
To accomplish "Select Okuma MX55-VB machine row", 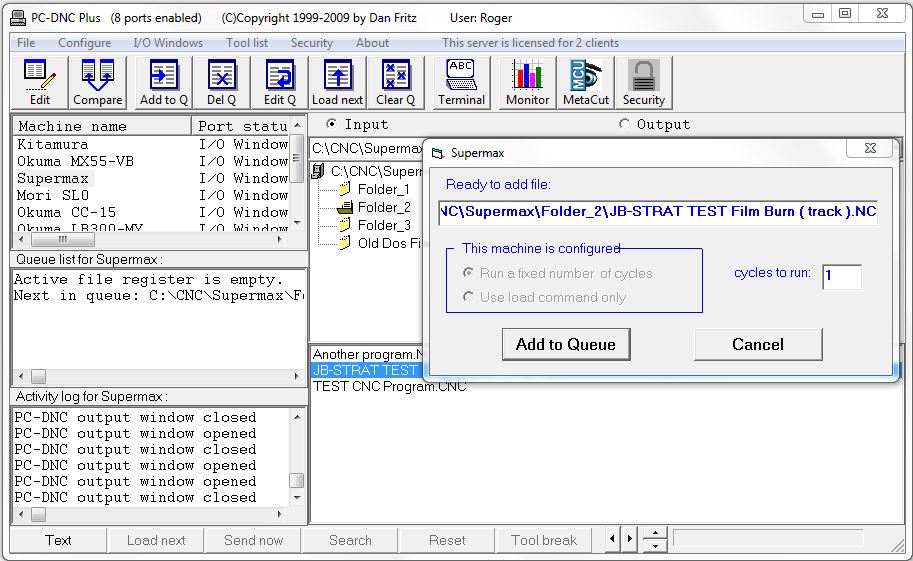I will point(151,161).
